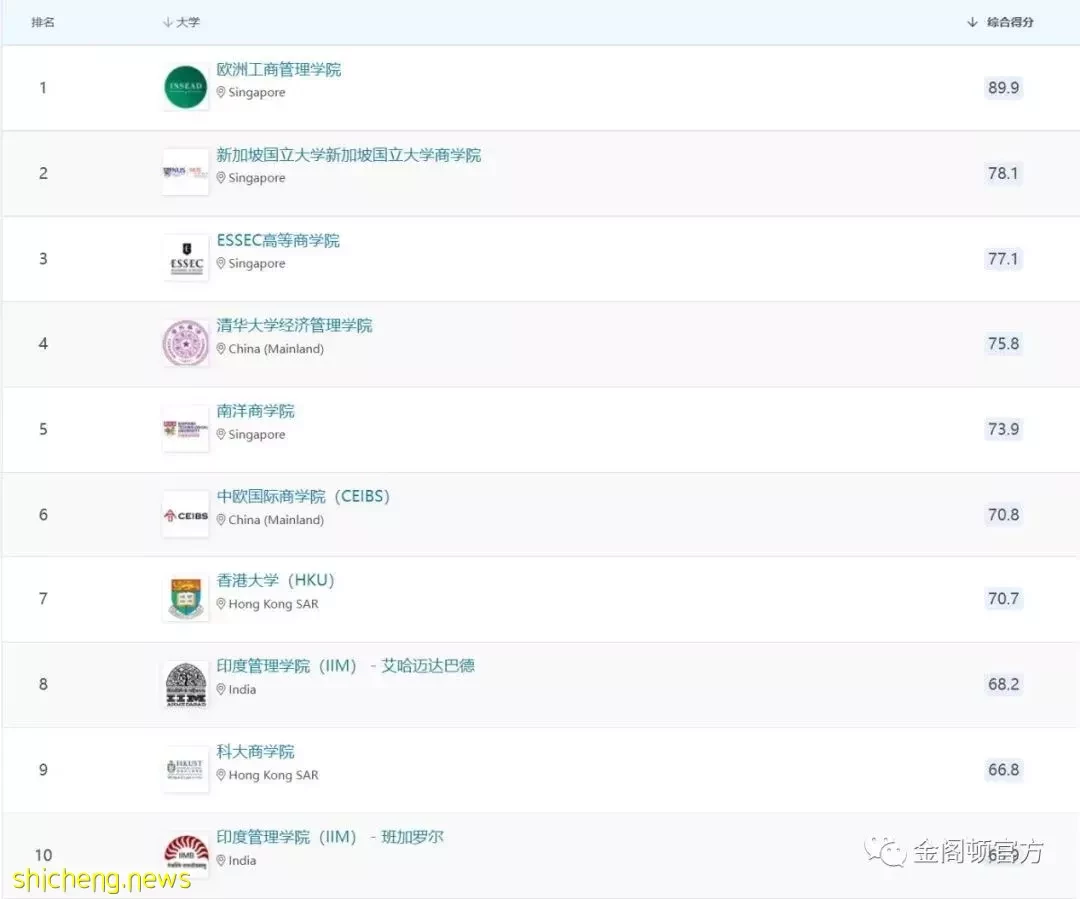Sort the table by 大学 column arrow
This screenshot has width=1080, height=899.
167,22
